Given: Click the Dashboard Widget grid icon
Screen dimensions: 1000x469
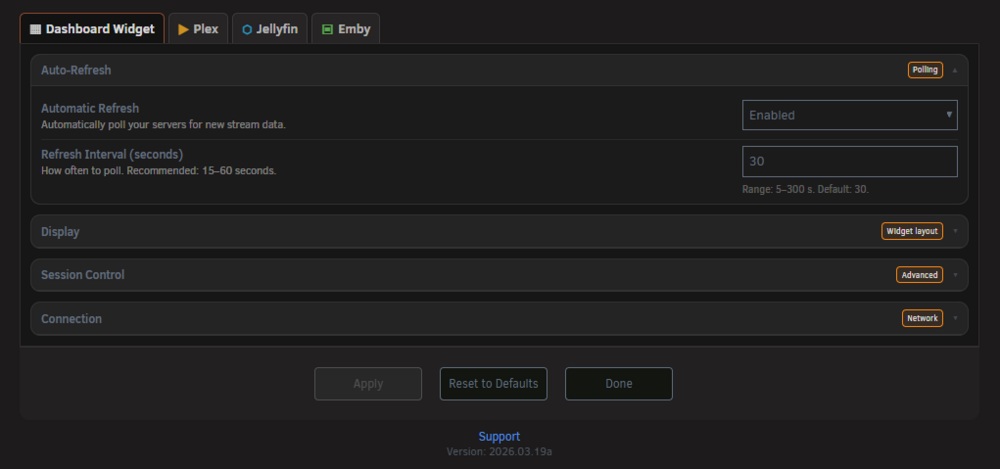Looking at the screenshot, I should click(x=35, y=29).
